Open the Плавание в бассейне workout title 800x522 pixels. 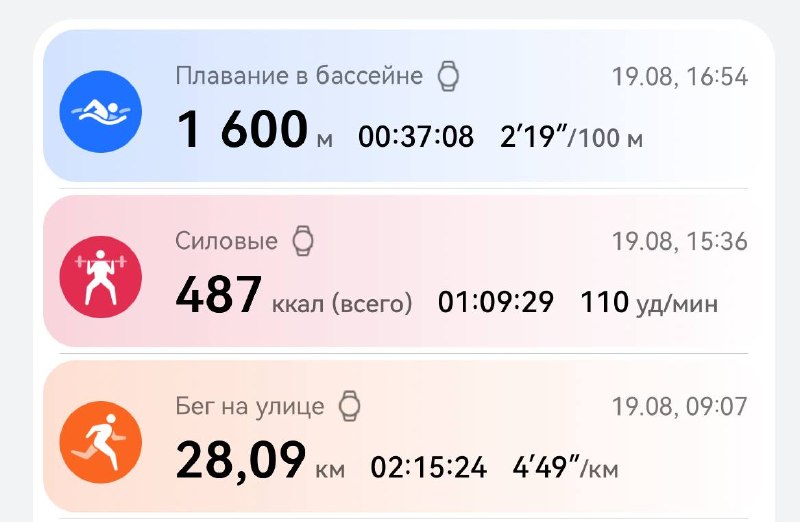point(299,76)
